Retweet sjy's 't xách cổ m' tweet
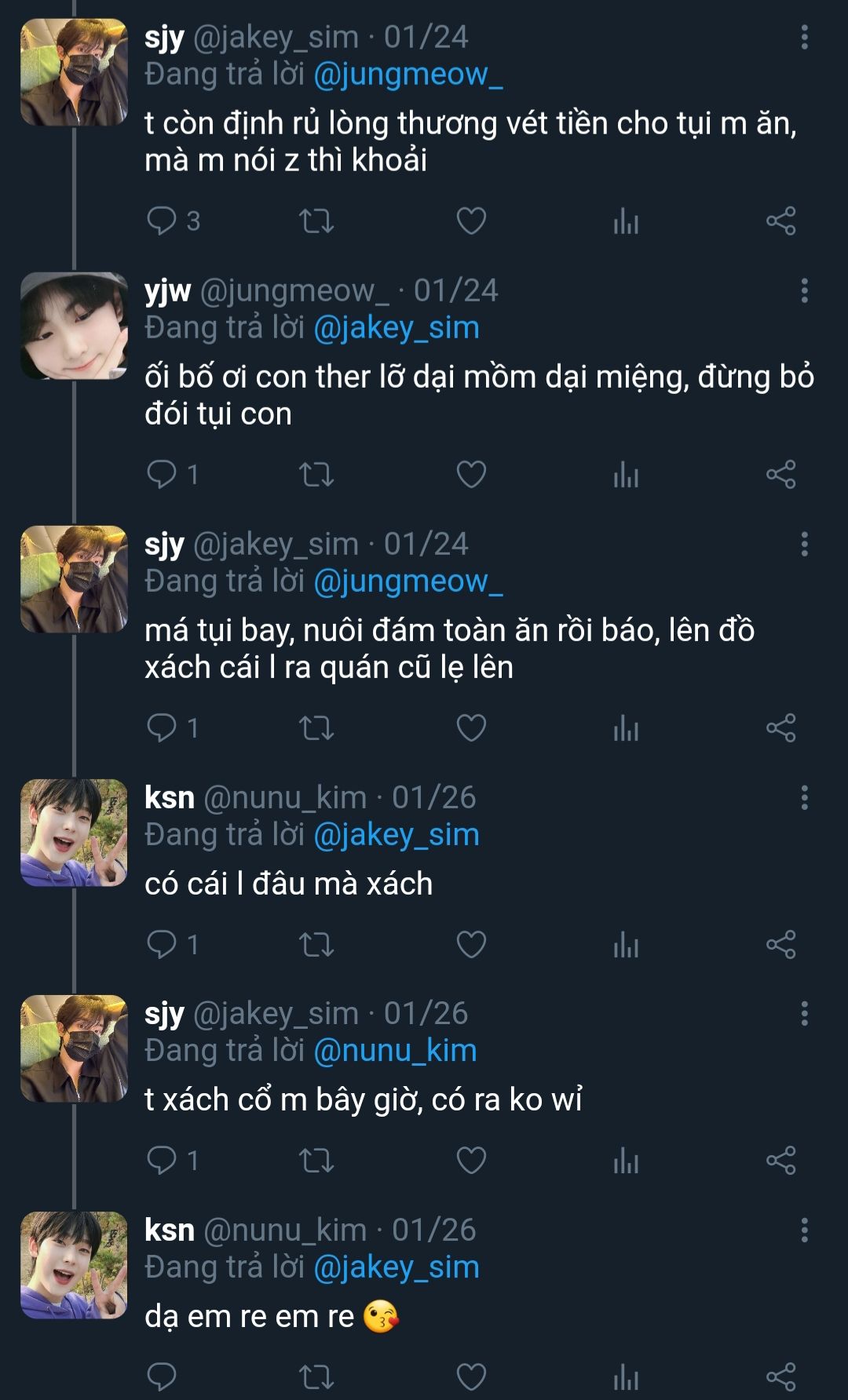This screenshot has width=848, height=1400. [316, 1160]
